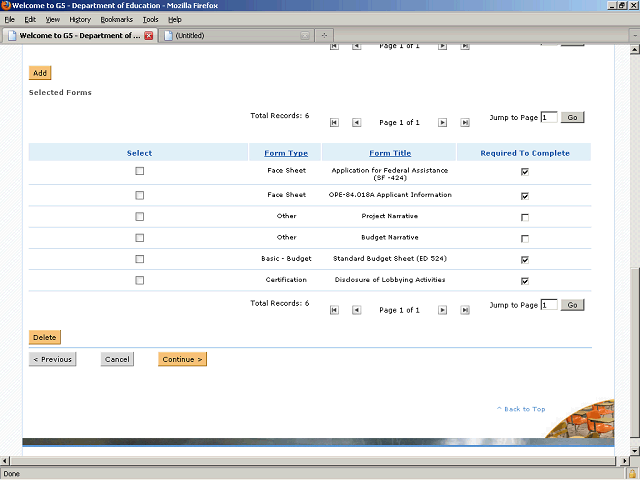640x480 pixels.
Task: Close the Welcome to G5 tab
Action: pos(149,36)
